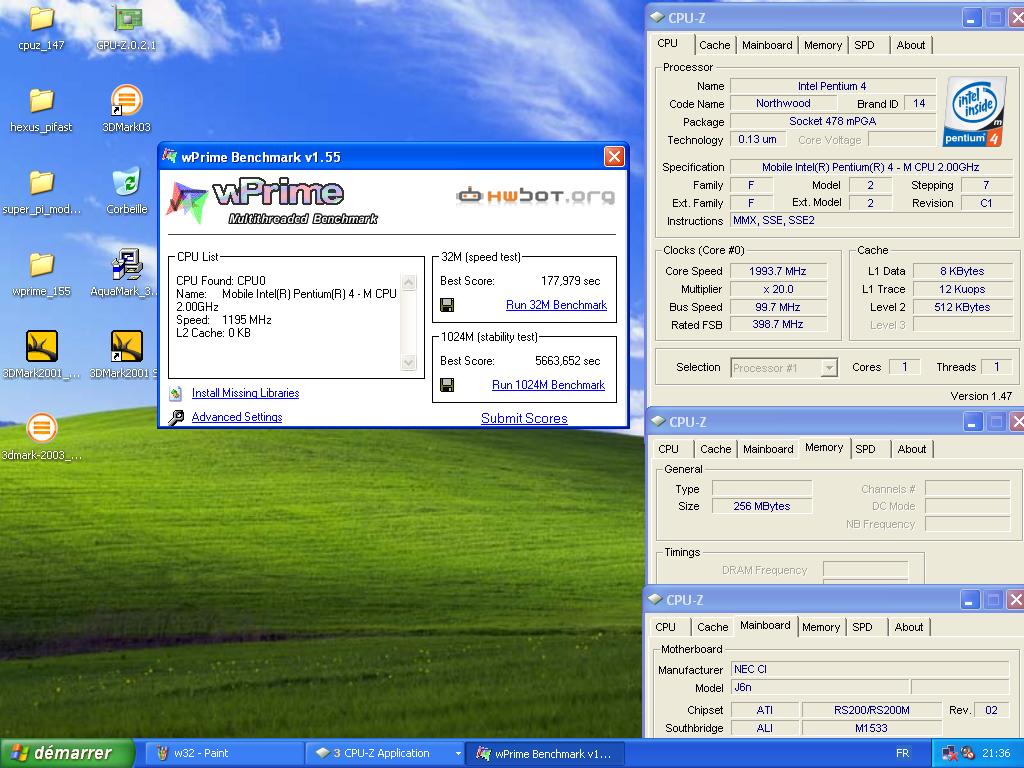1024x768 pixels.
Task: Click the 21:36 taskbar clock
Action: [x=995, y=754]
